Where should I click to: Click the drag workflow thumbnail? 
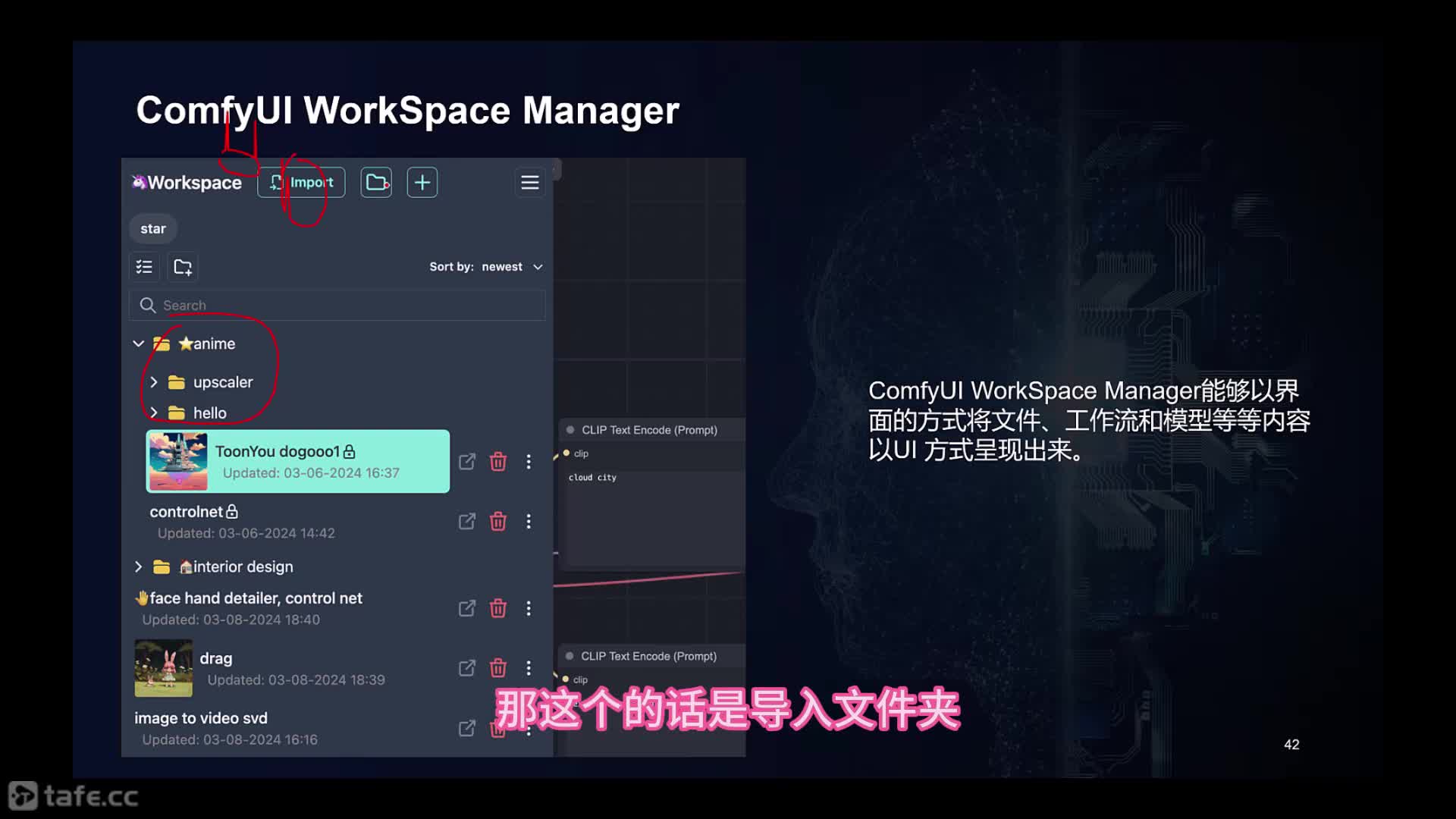(x=164, y=668)
